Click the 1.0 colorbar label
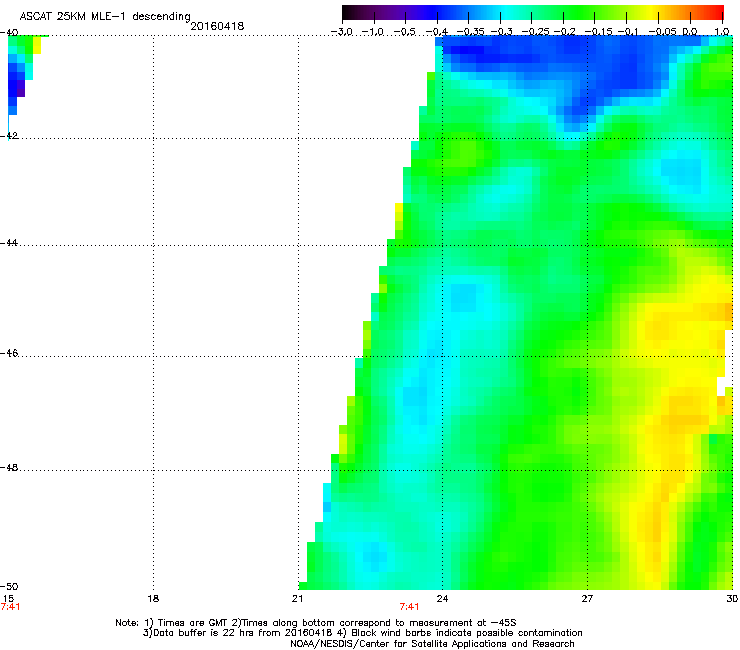The image size is (740, 650). [x=722, y=32]
